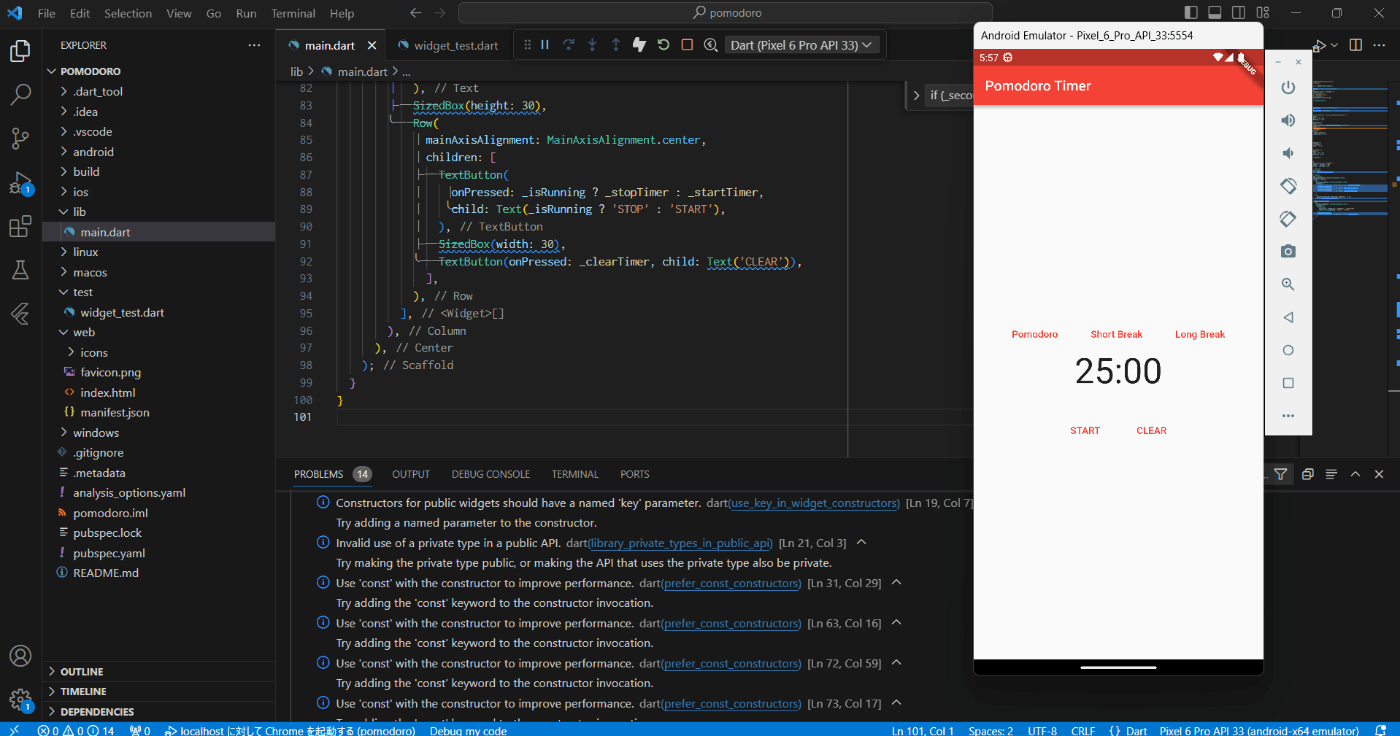
Task: Open the Explorer view in activity bar
Action: pyautogui.click(x=20, y=51)
